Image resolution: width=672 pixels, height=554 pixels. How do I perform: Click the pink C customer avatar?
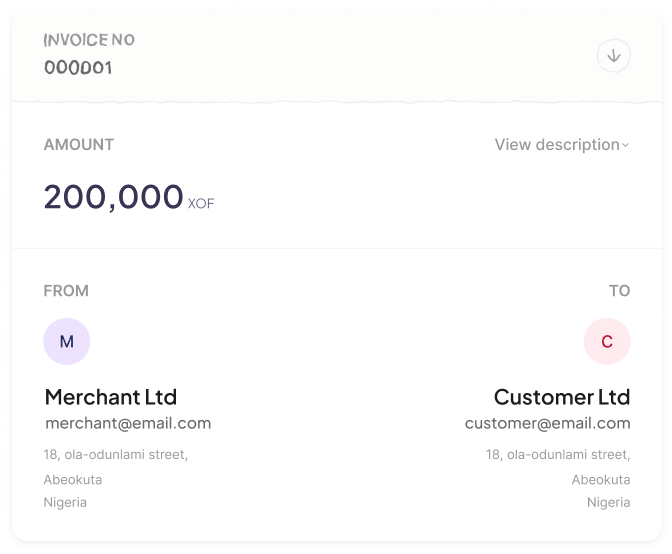click(607, 342)
